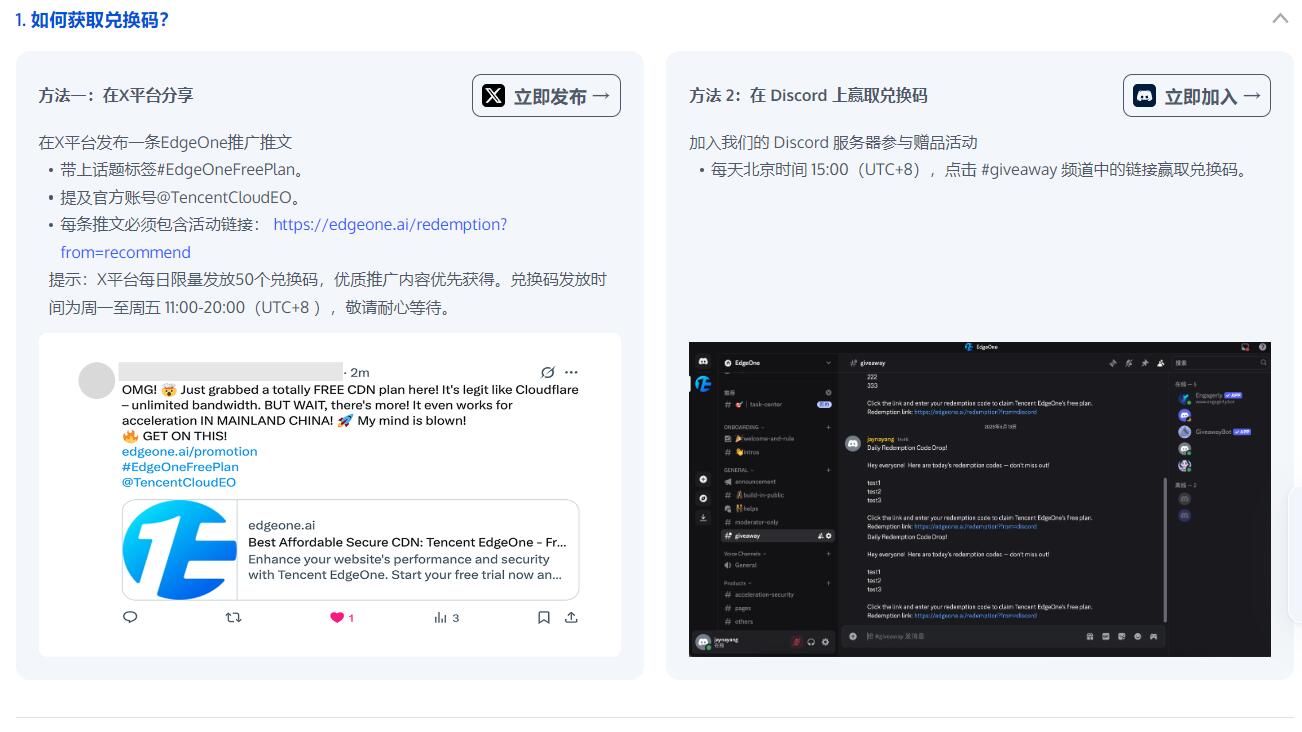Viewport: 1302px width, 732px height.
Task: Click the 在X平台发布一条EdgeOne推广推文 line
Action: point(165,143)
